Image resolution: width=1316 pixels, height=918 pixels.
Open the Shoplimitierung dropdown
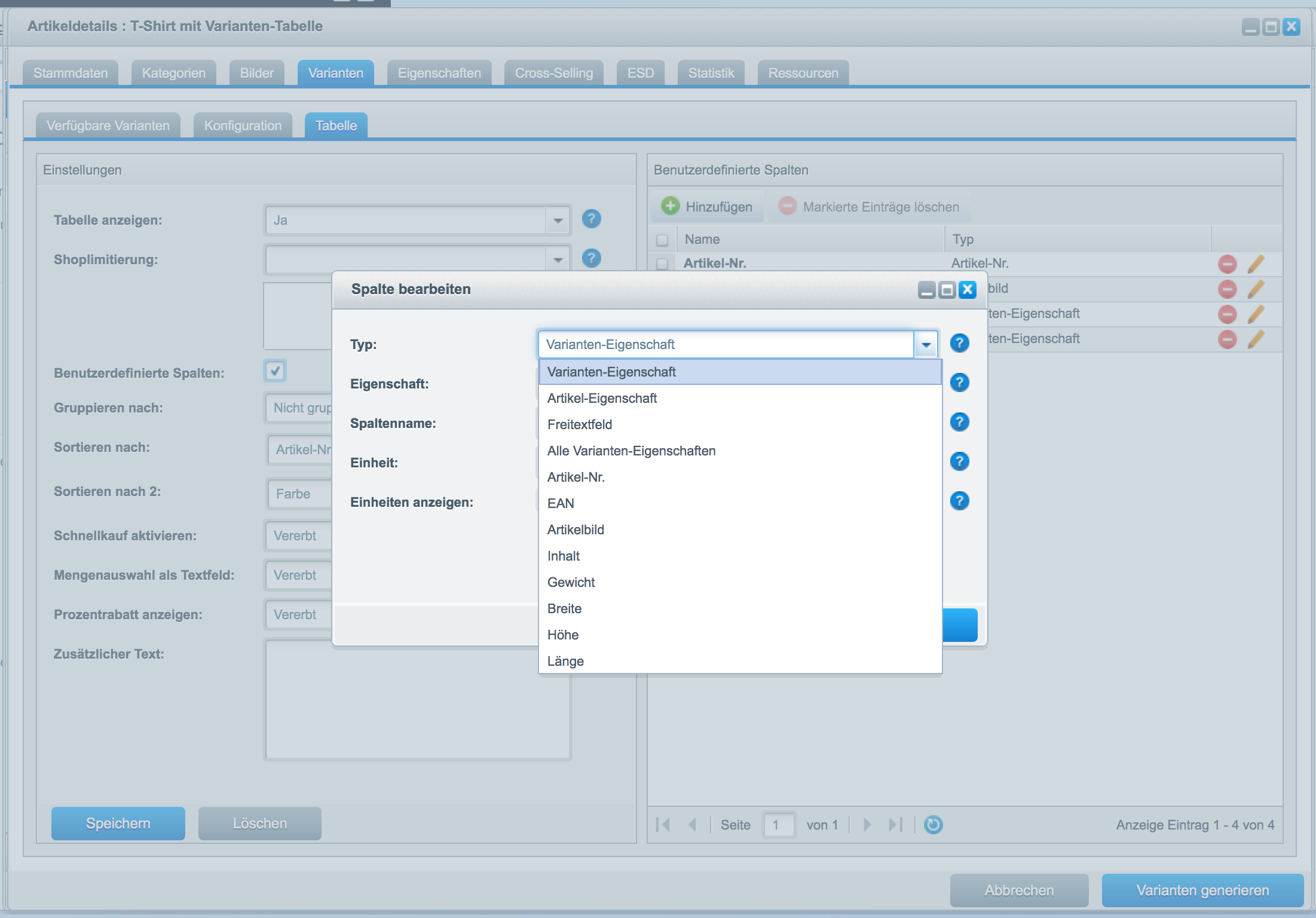[x=558, y=259]
